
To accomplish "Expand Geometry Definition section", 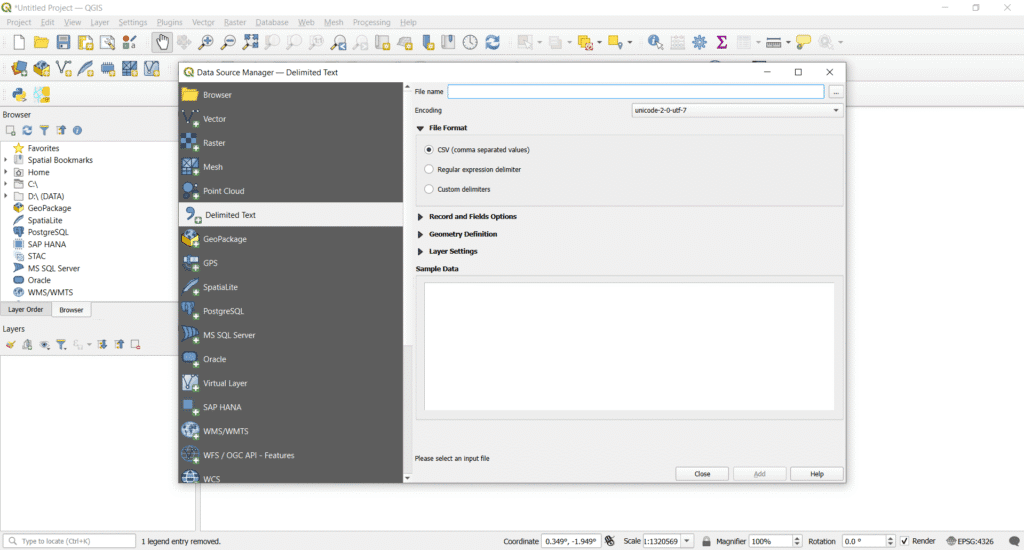I will tap(421, 234).
